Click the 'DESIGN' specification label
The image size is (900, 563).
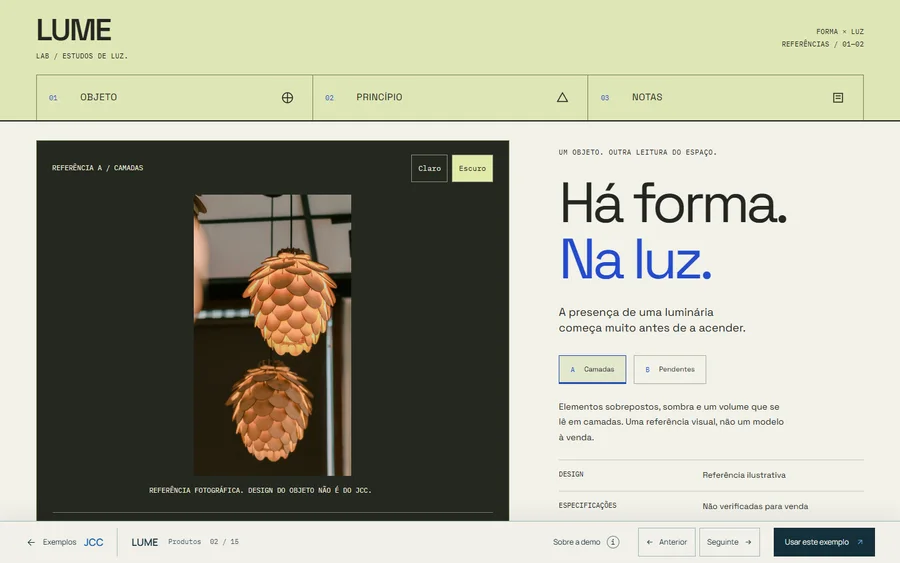pyautogui.click(x=571, y=475)
